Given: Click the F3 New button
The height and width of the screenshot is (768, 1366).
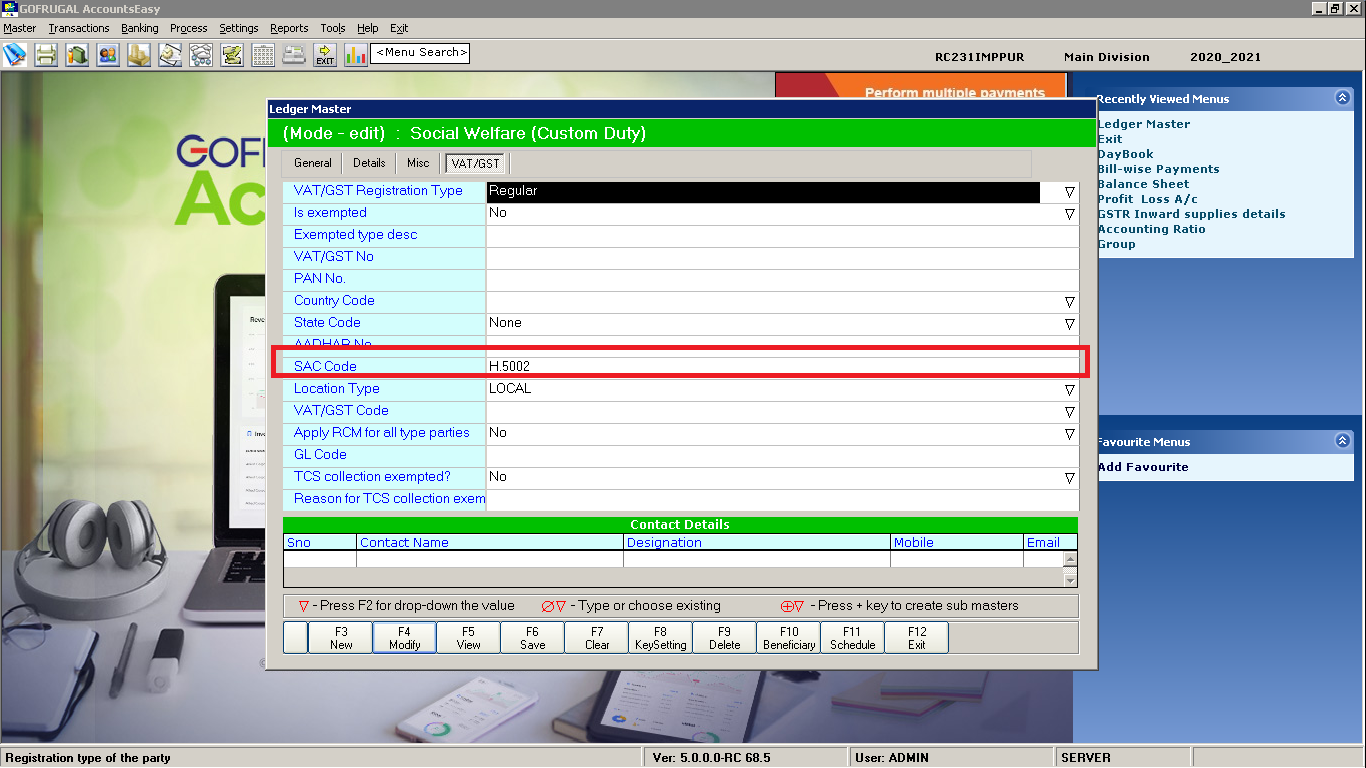Looking at the screenshot, I should pos(341,638).
